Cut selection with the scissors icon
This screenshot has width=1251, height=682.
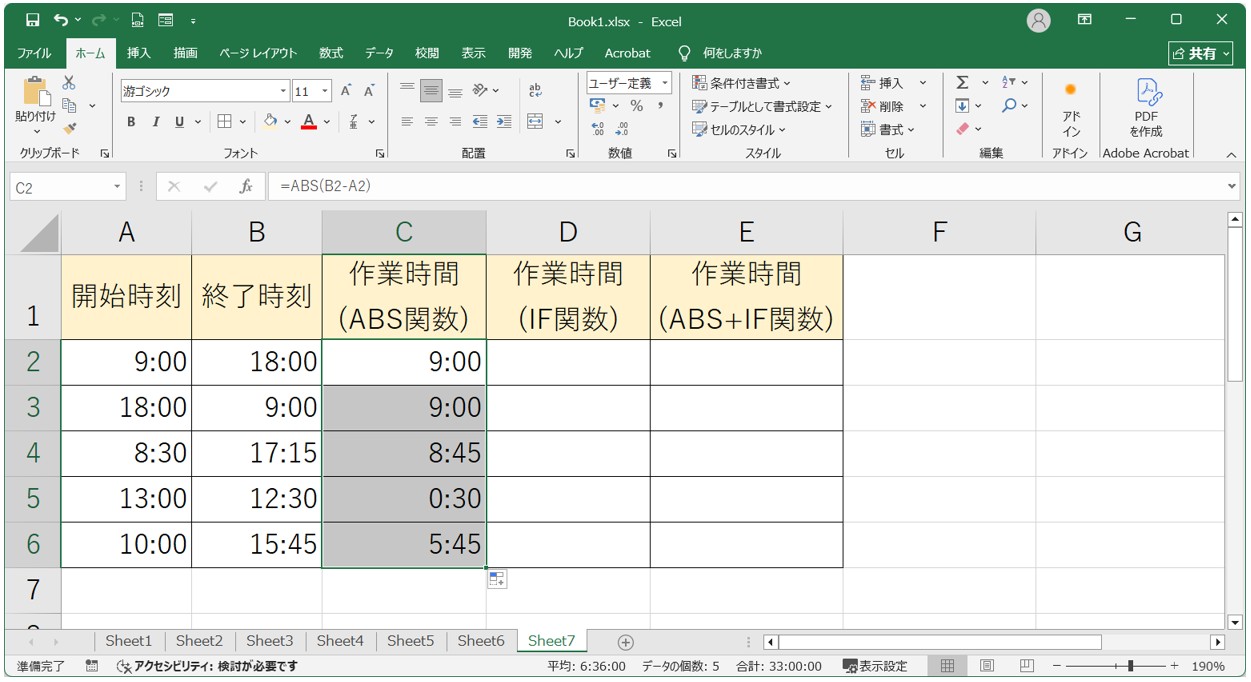click(70, 83)
